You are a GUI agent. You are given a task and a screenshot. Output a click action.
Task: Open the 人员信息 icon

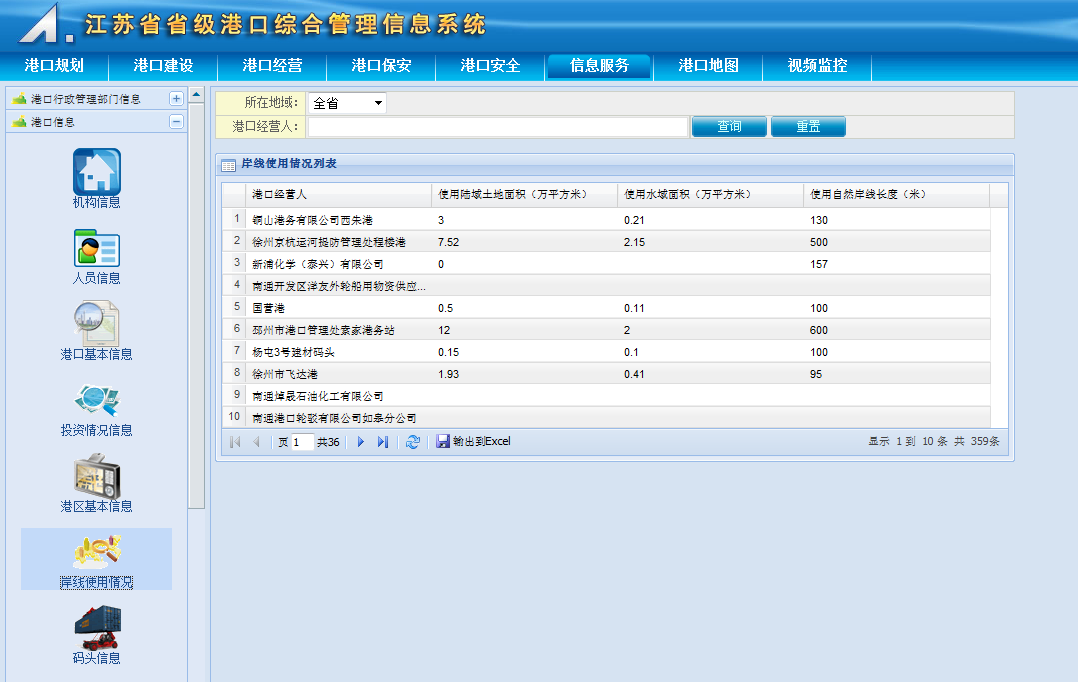coord(97,248)
